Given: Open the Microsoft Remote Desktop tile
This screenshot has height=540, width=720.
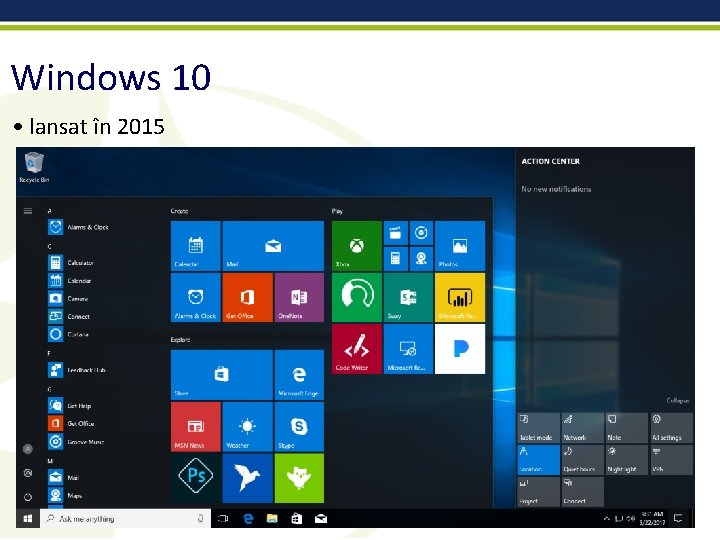Looking at the screenshot, I should pos(408,349).
